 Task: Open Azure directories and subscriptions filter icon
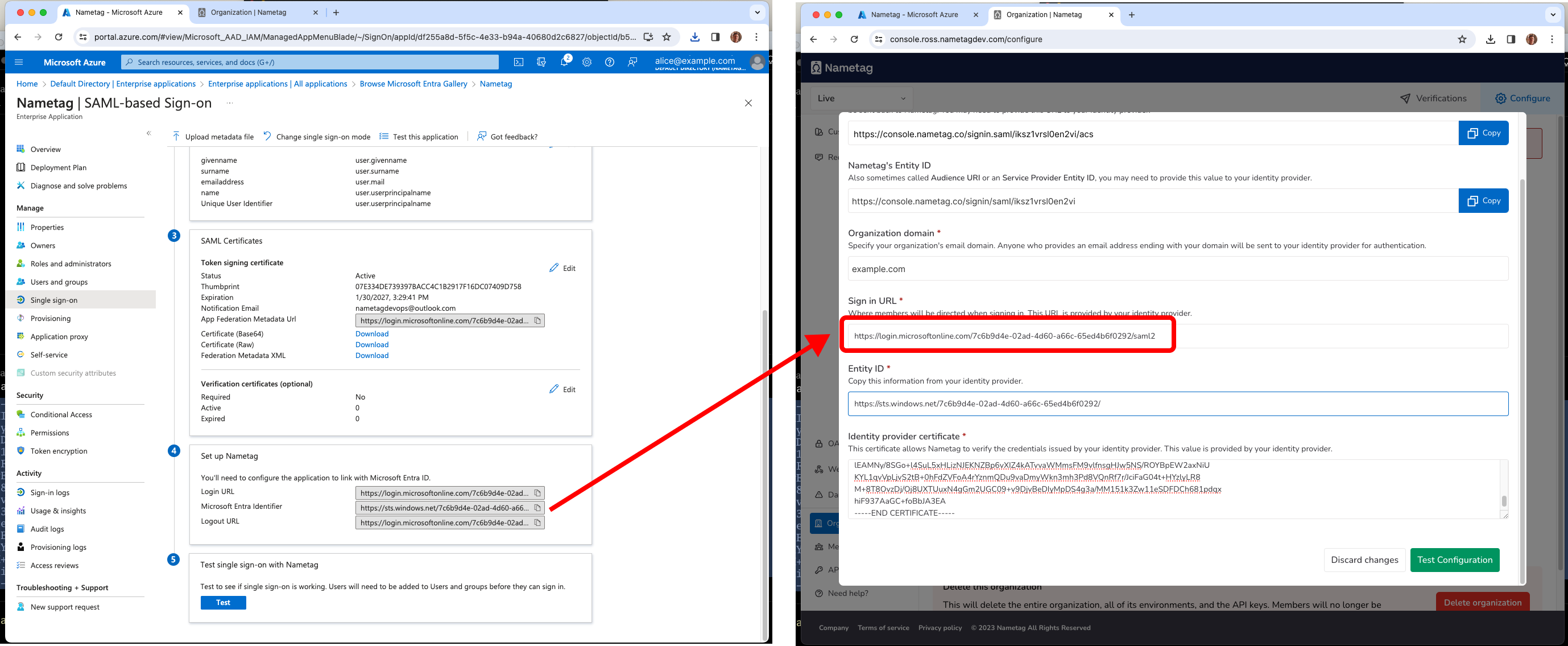pos(541,62)
